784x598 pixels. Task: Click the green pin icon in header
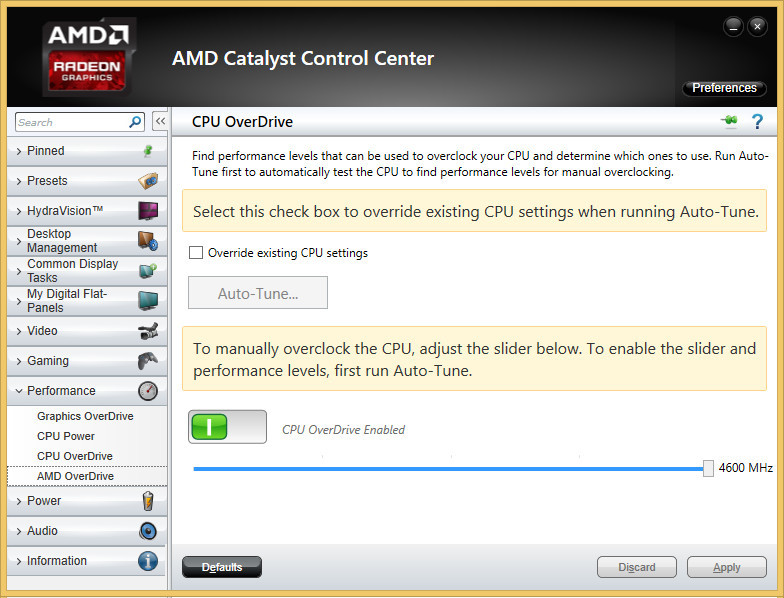[x=729, y=122]
